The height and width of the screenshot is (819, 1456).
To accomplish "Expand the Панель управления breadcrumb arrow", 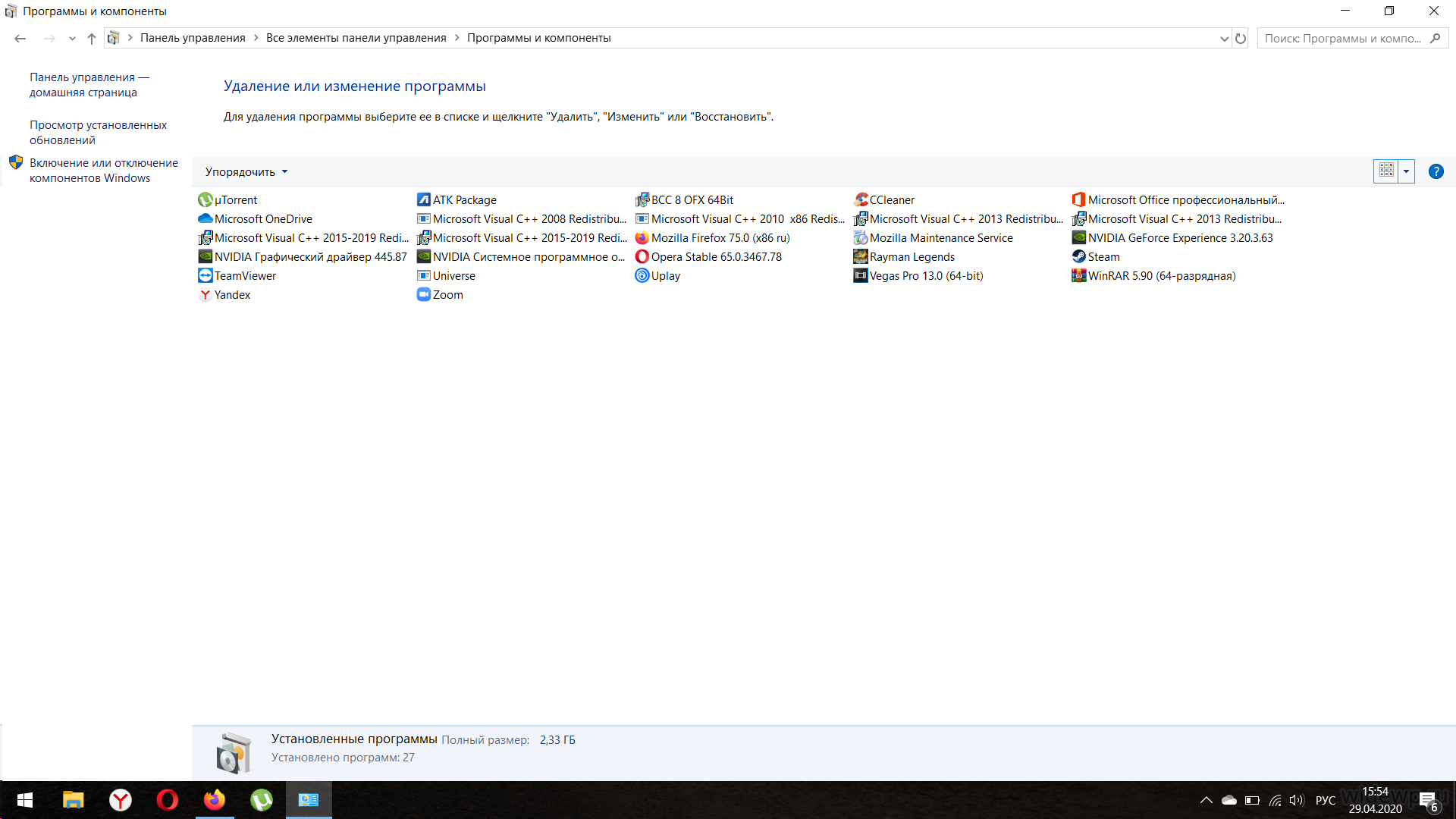I will [256, 38].
